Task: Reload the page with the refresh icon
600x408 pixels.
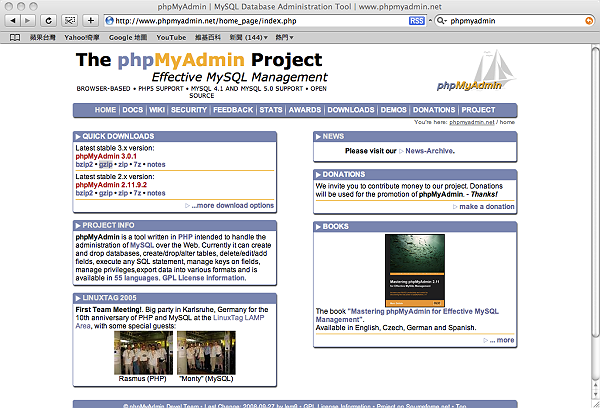Action: tap(49, 21)
